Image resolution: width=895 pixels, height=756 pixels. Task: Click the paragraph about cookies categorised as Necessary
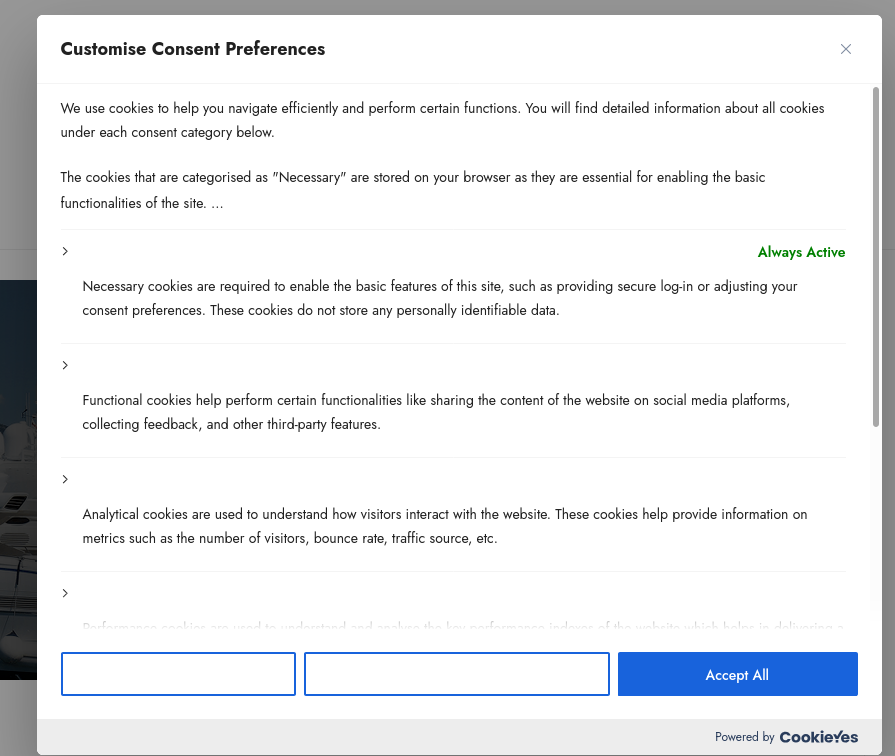tap(412, 190)
